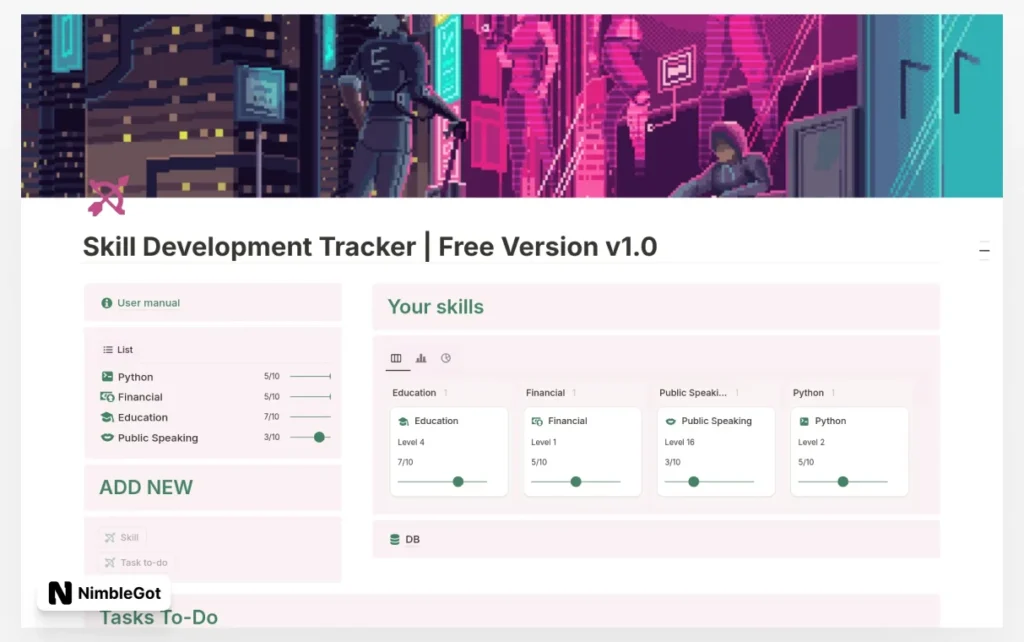Viewport: 1024px width, 642px height.
Task: Click the table of contents marker at right
Action: click(x=984, y=251)
